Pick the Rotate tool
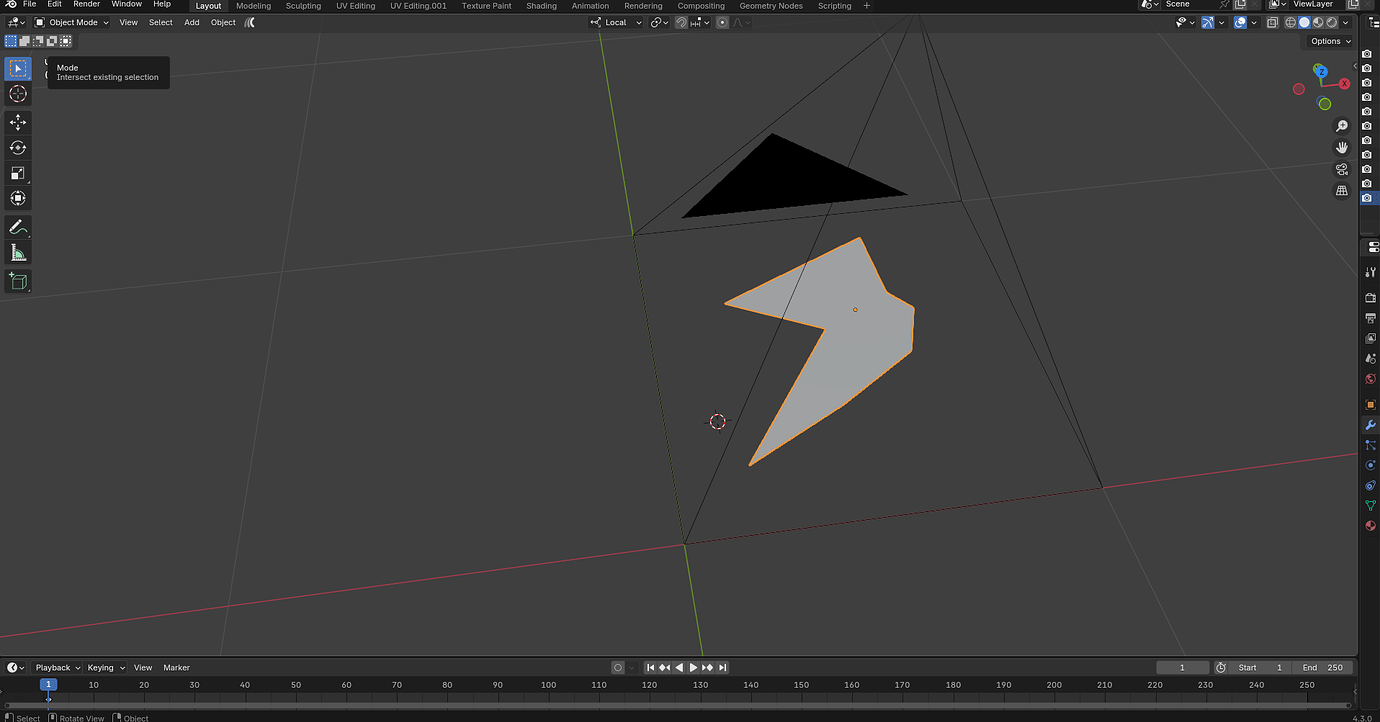 pos(18,147)
